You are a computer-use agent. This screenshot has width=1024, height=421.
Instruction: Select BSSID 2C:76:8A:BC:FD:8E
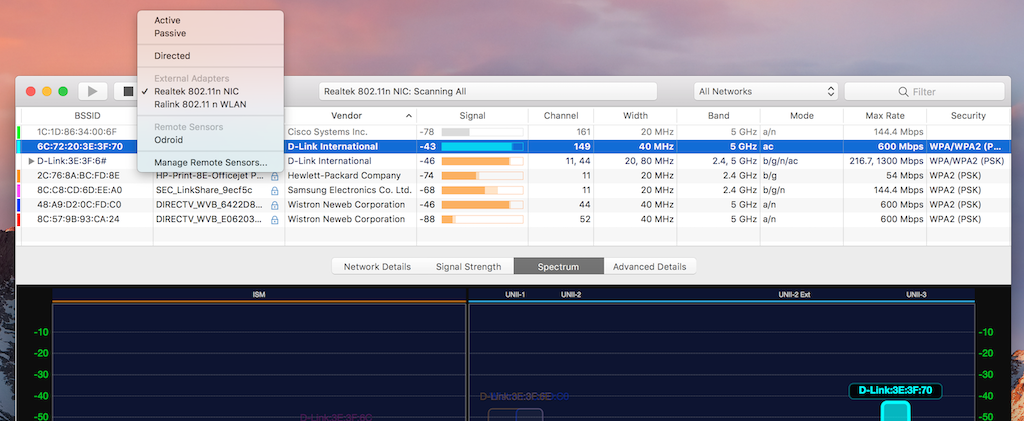click(x=78, y=176)
